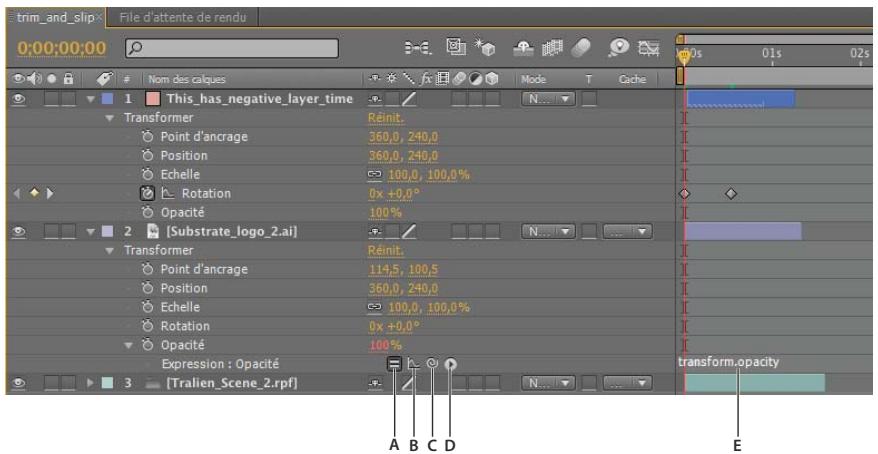Screen dimensions: 878x454
Task: Click the scale constrain link icon of layer 2
Action: pos(374,307)
